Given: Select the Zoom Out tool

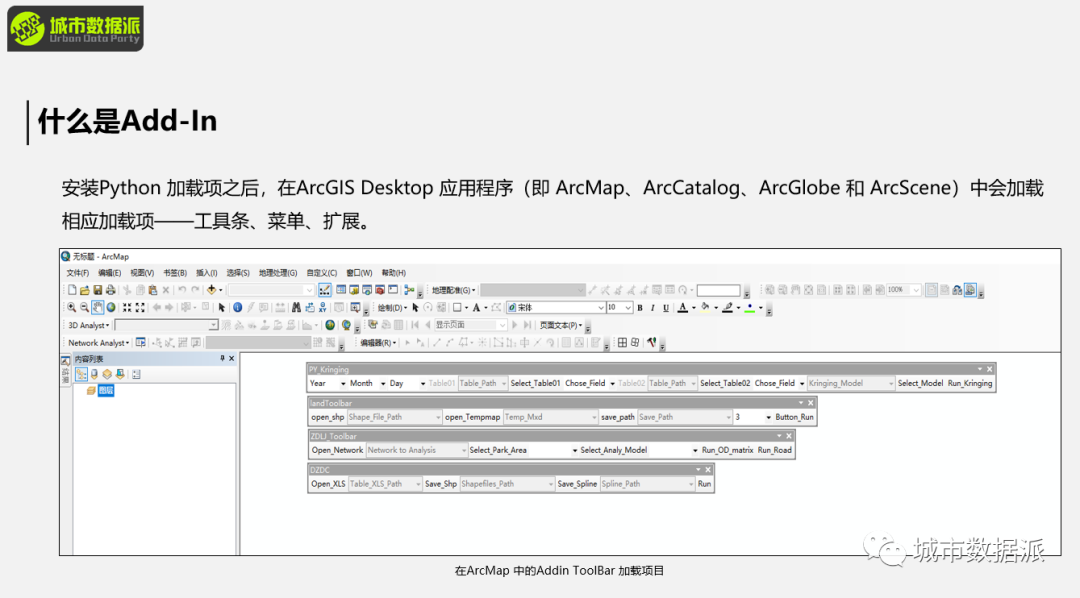Looking at the screenshot, I should [84, 307].
